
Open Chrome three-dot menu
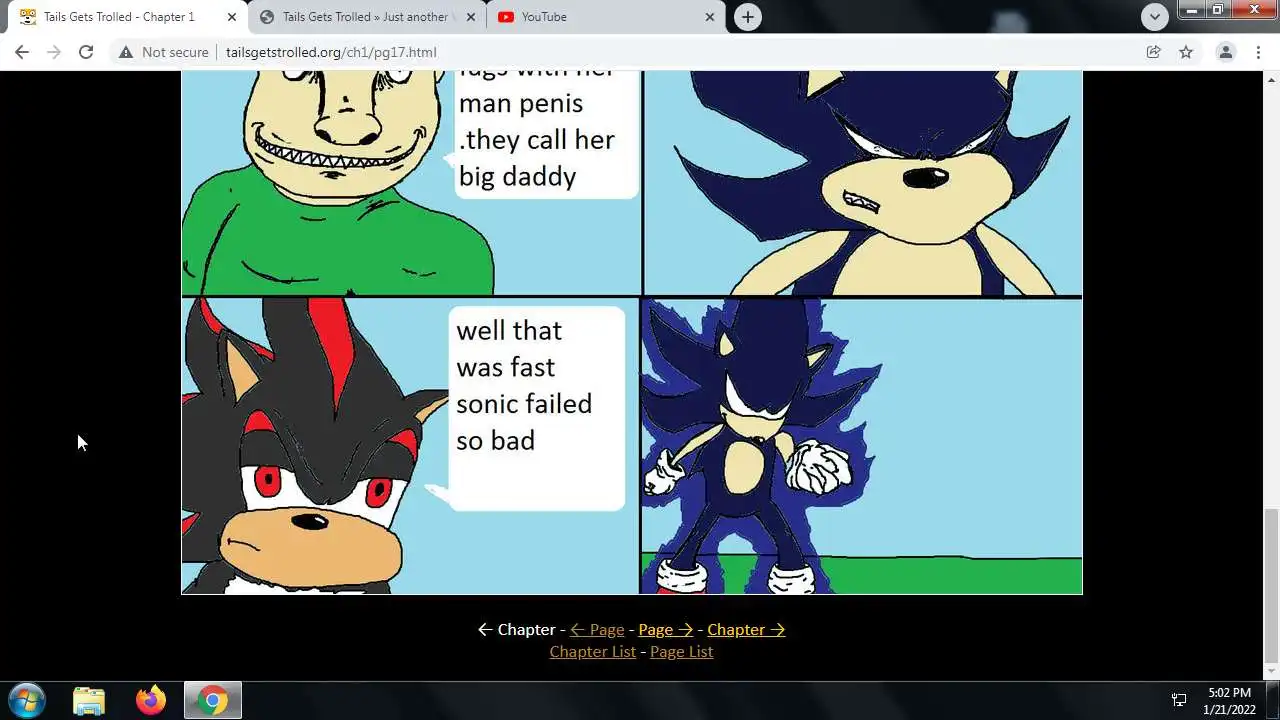click(x=1258, y=52)
